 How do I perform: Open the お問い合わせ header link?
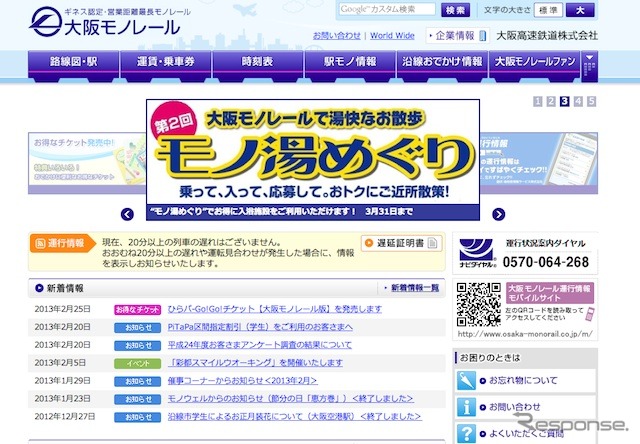pyautogui.click(x=337, y=36)
